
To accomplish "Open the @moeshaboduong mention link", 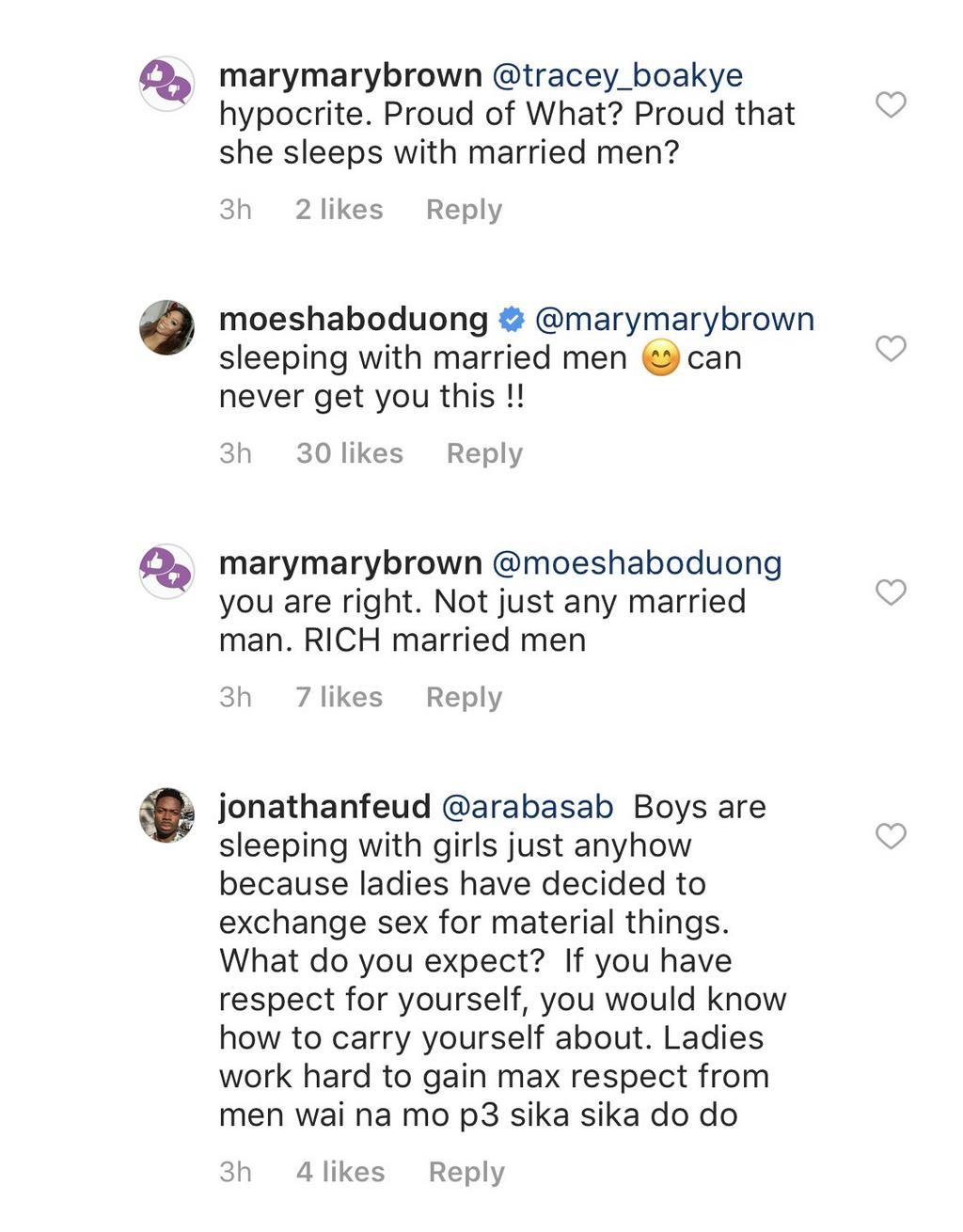I will (638, 563).
